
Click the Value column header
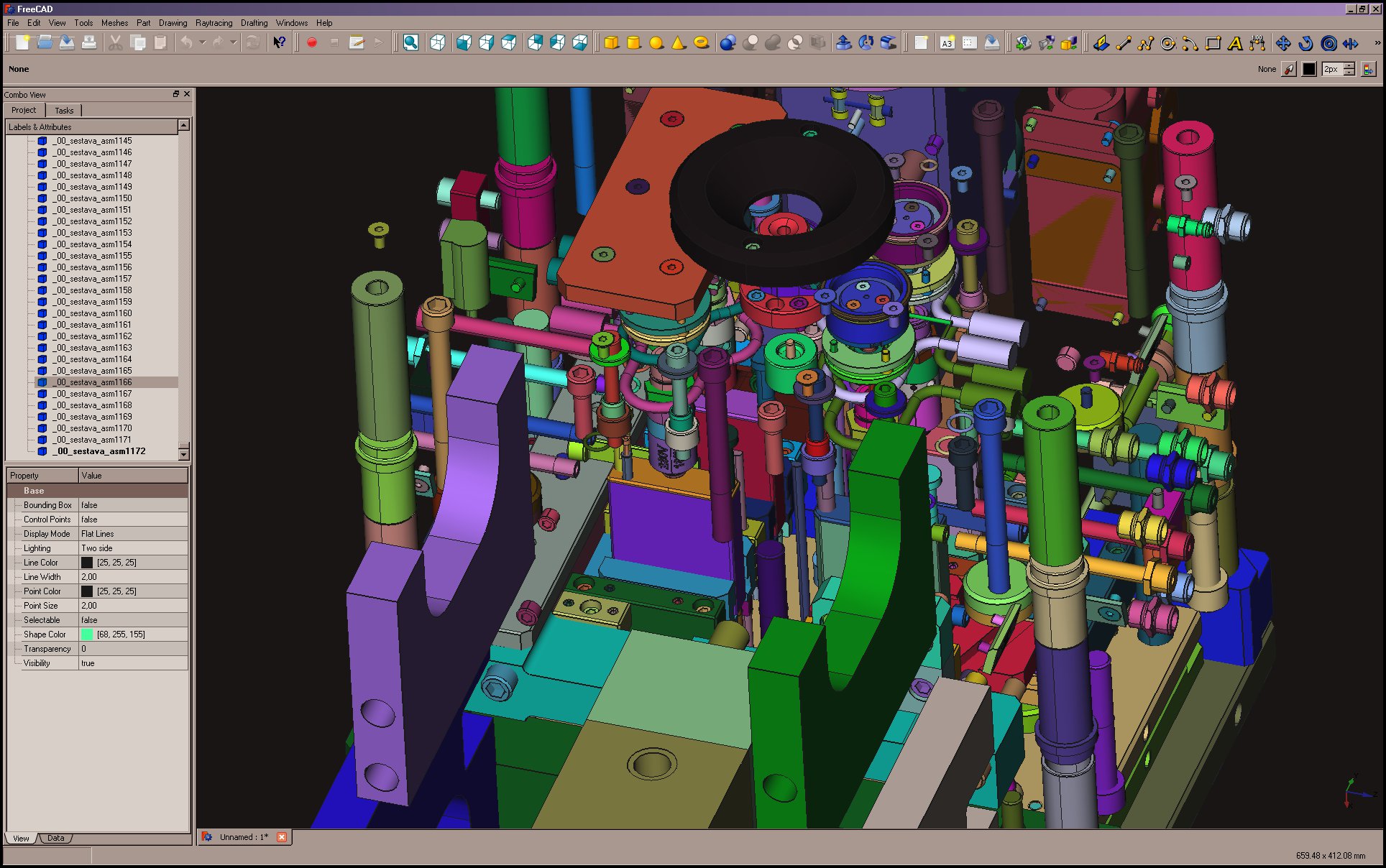click(x=133, y=476)
